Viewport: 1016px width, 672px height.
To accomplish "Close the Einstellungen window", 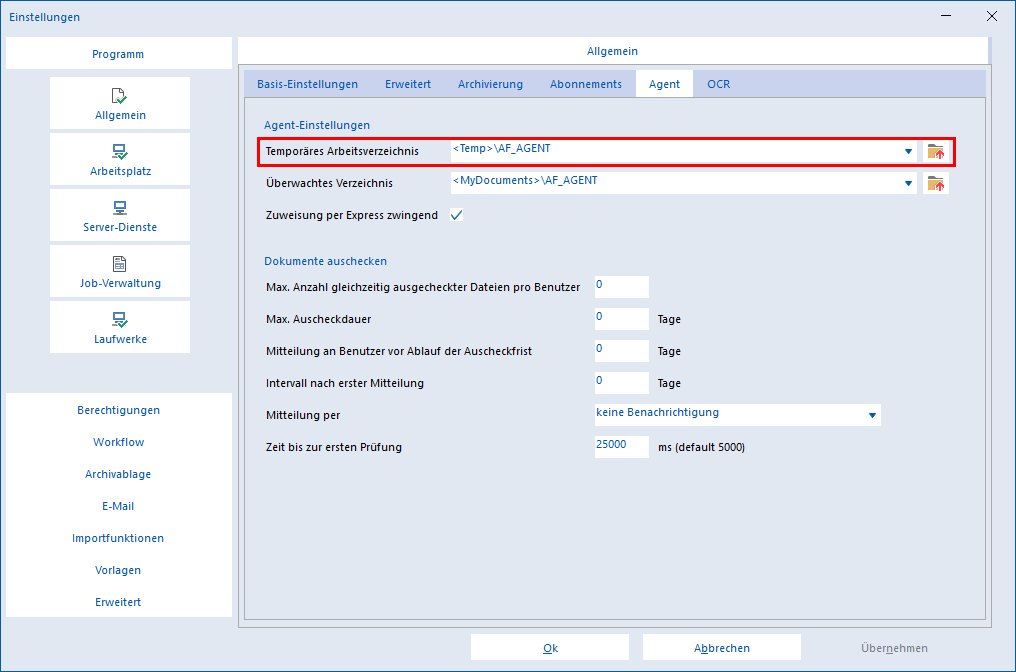I will tap(991, 16).
